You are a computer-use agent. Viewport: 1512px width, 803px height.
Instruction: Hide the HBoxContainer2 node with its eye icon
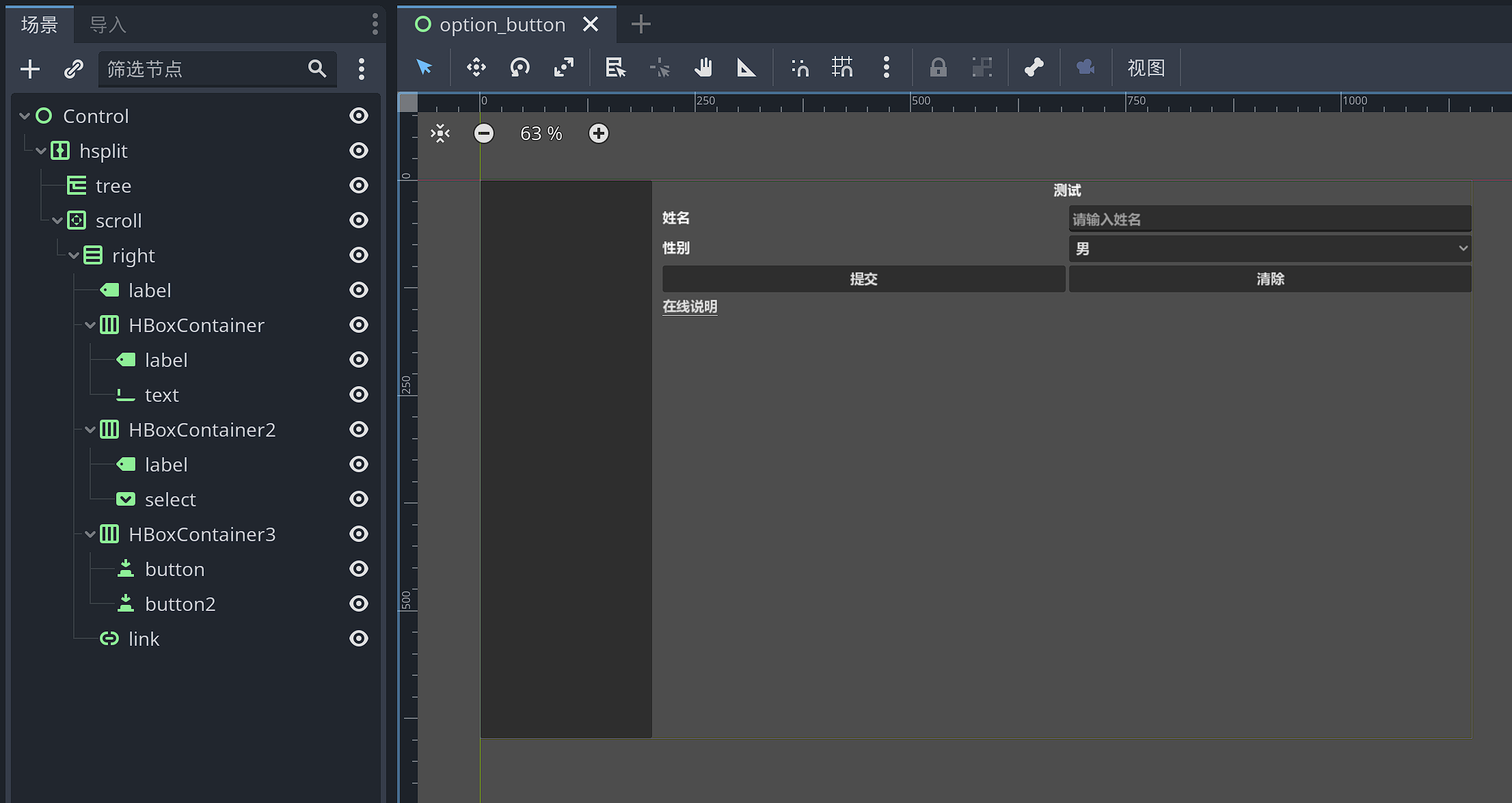point(359,430)
